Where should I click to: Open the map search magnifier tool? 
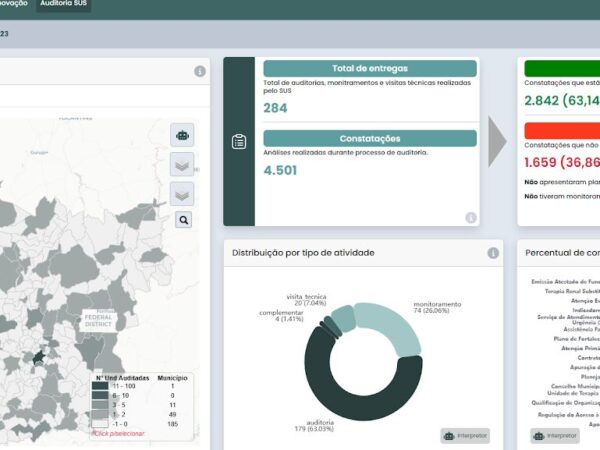pos(183,220)
